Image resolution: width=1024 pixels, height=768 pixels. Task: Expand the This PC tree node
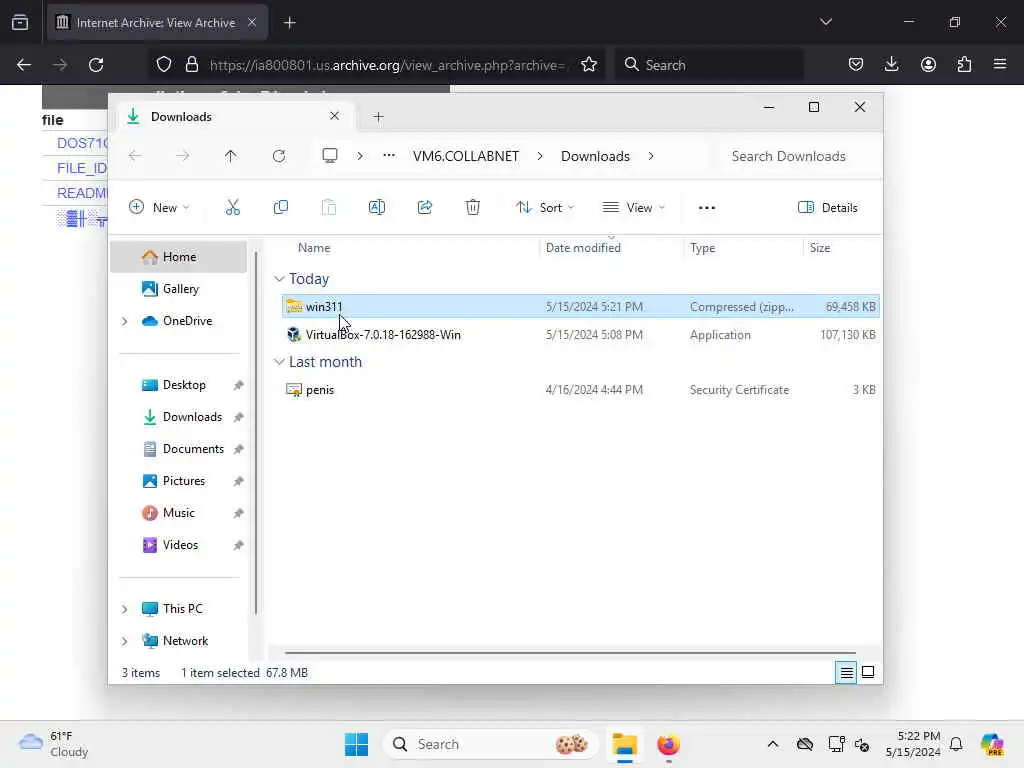pyautogui.click(x=125, y=609)
